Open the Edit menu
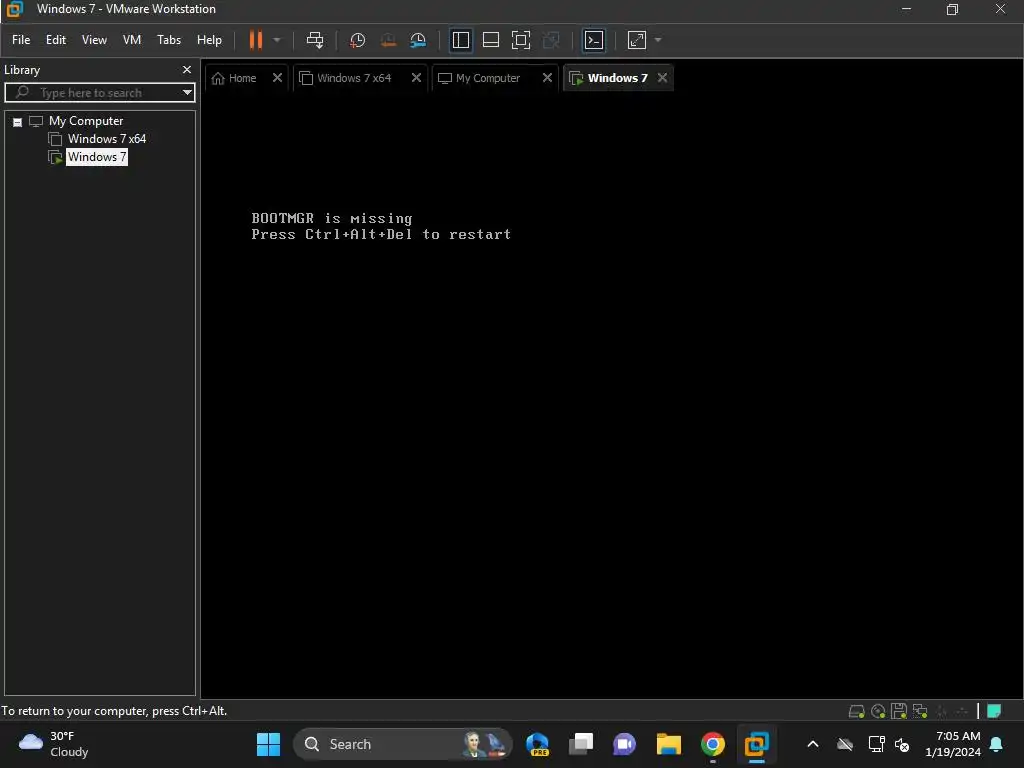The width and height of the screenshot is (1024, 768). coord(56,40)
